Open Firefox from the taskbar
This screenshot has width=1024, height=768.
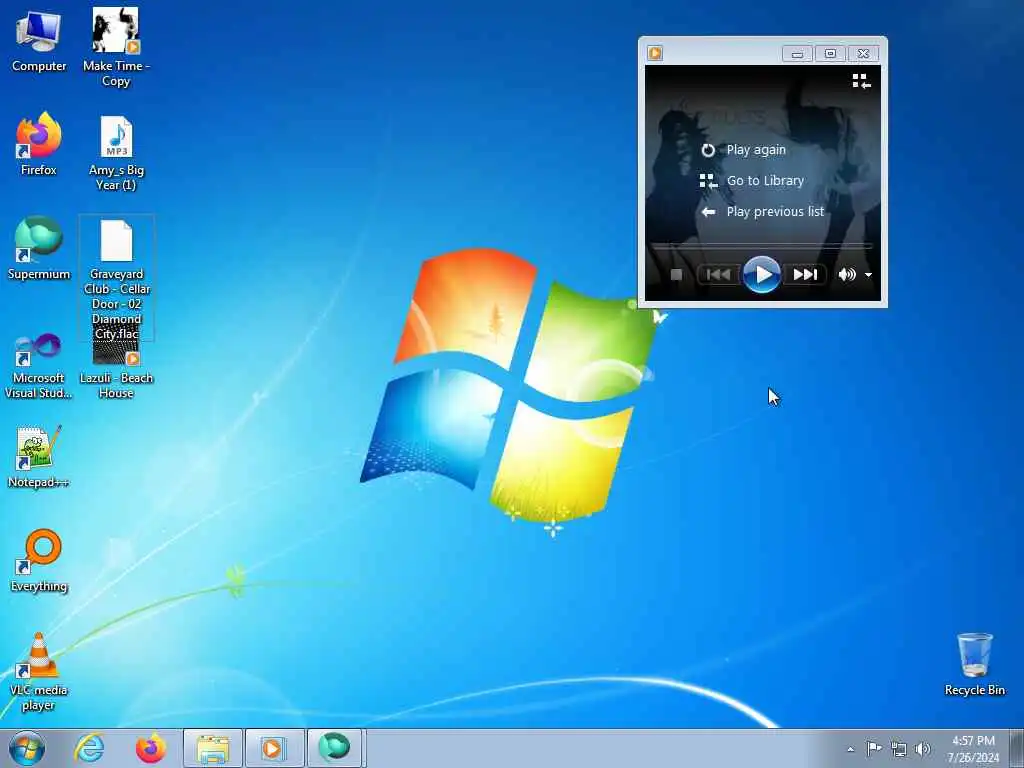[150, 748]
